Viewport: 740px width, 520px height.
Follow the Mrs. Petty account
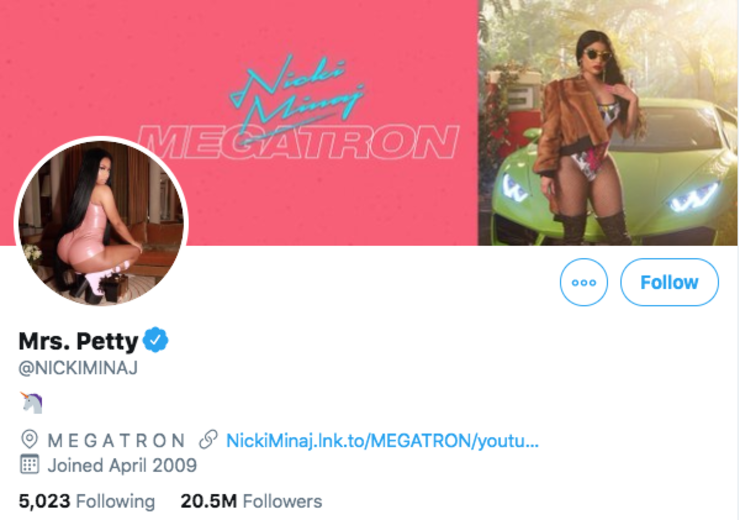pos(669,282)
